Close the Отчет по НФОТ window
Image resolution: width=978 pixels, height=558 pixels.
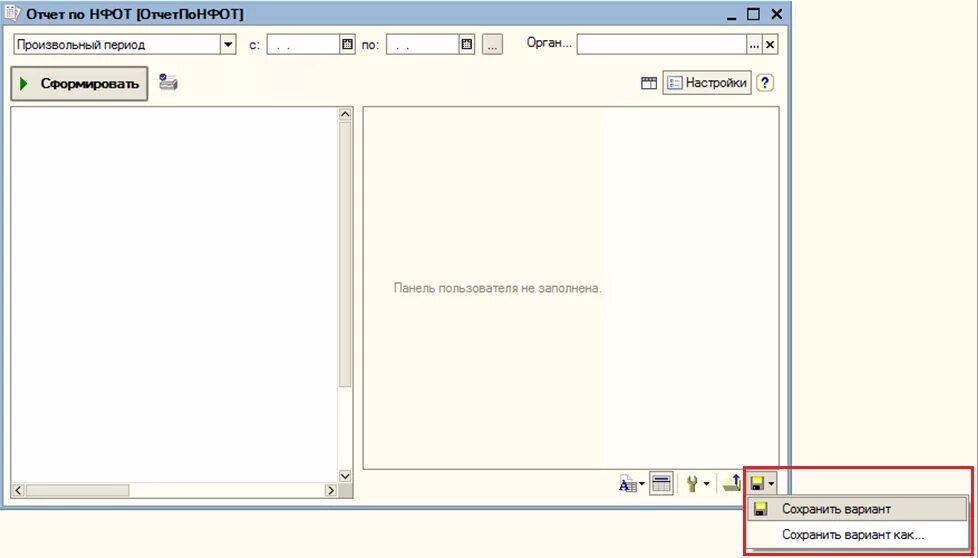click(776, 13)
